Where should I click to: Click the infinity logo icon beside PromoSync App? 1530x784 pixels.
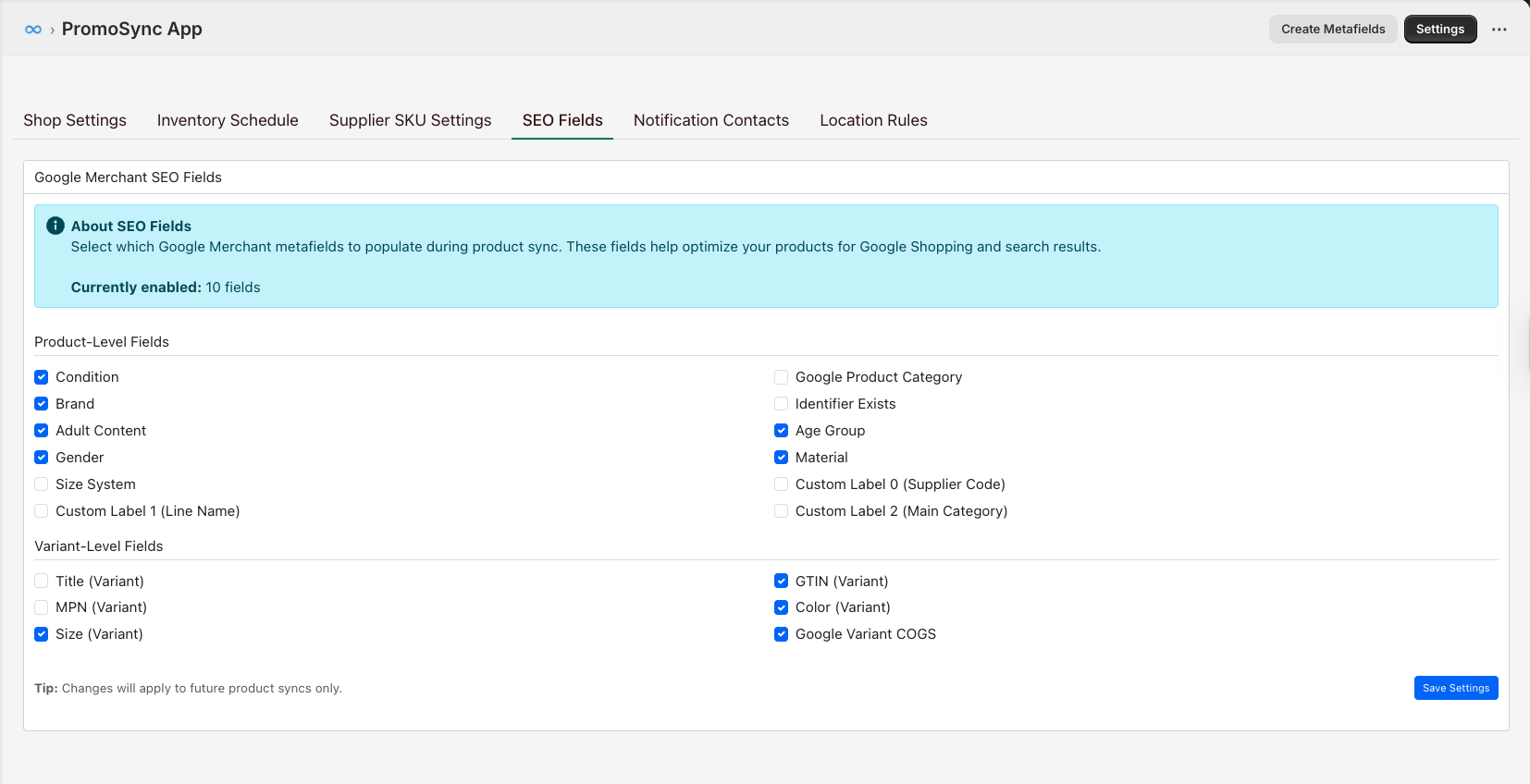(x=33, y=30)
